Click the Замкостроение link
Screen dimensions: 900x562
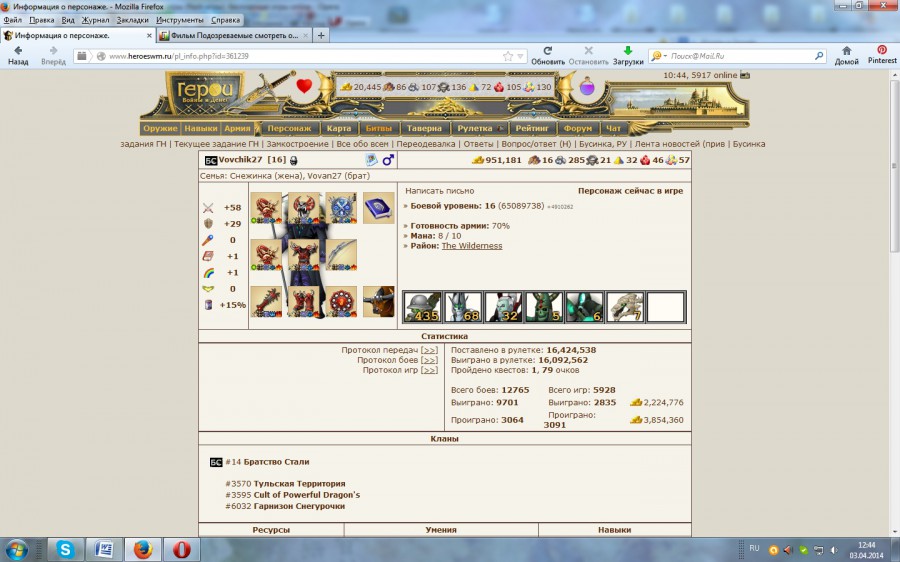click(x=297, y=144)
